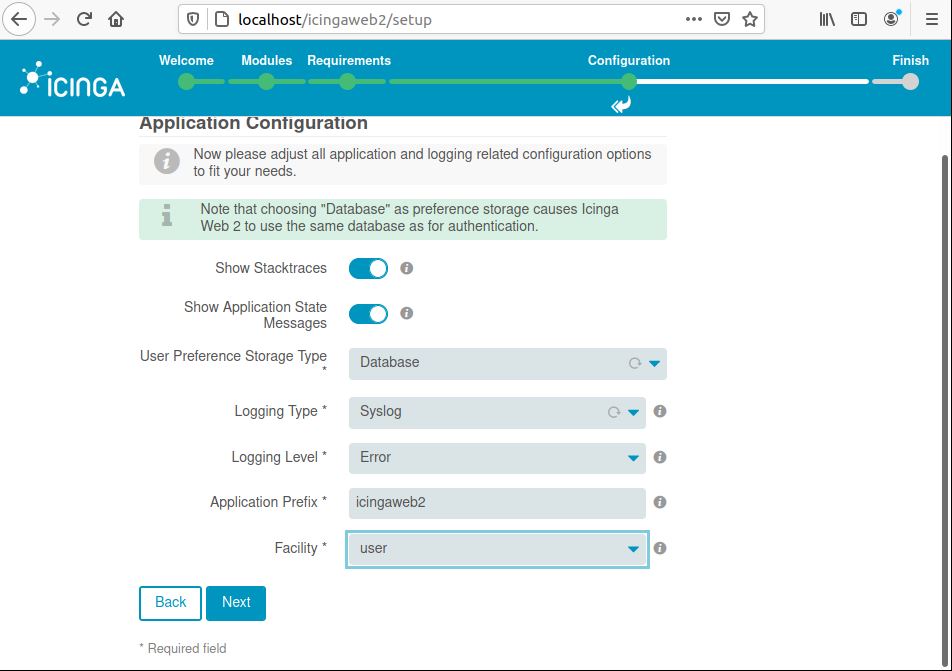Go to the Welcome wizard step

(186, 81)
